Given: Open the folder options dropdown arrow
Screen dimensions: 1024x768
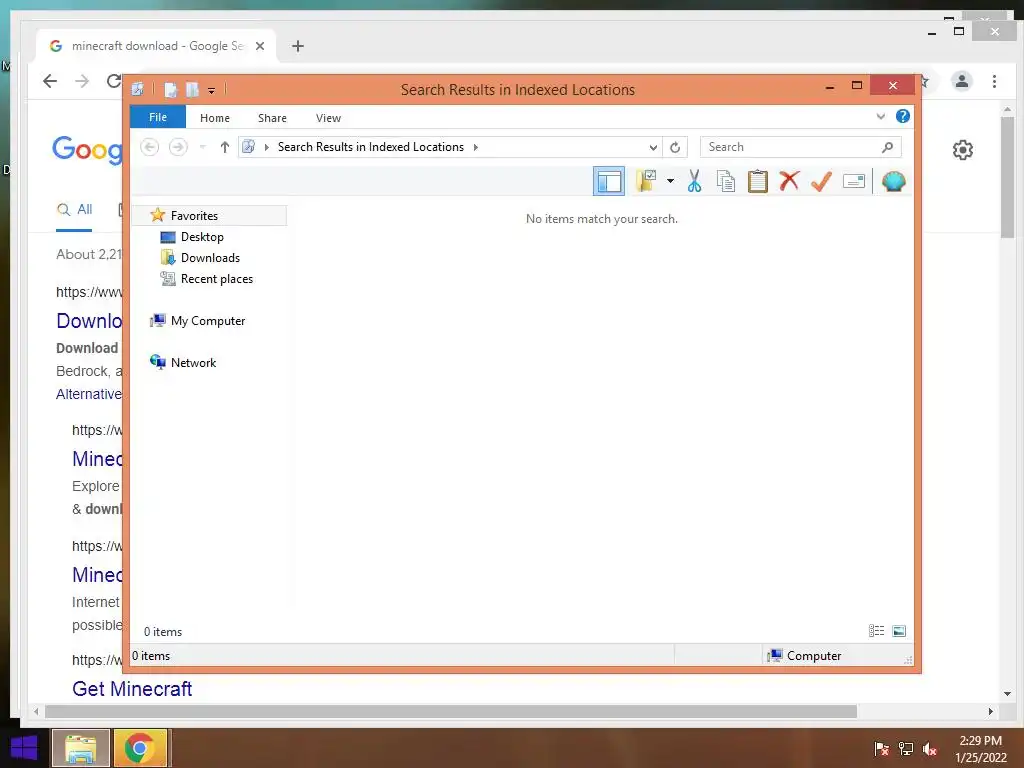Looking at the screenshot, I should pos(670,181).
